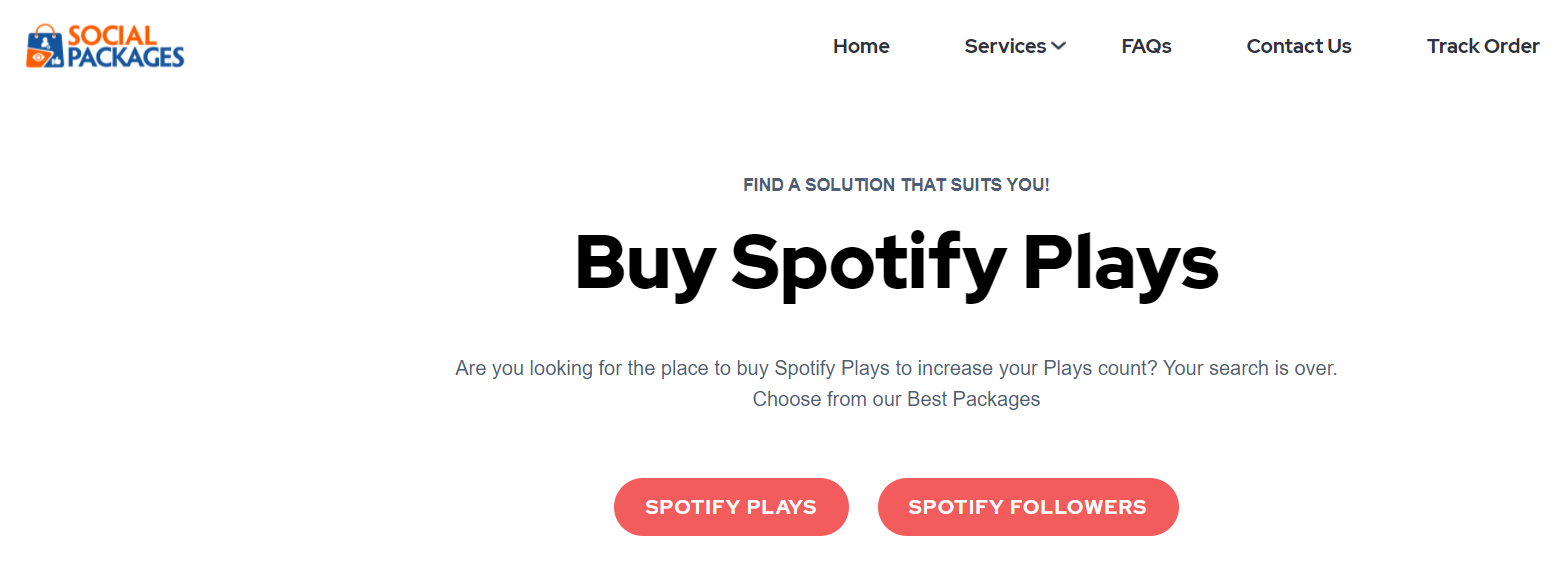
Task: Click the Buy Spotify Plays heading
Action: 896,264
